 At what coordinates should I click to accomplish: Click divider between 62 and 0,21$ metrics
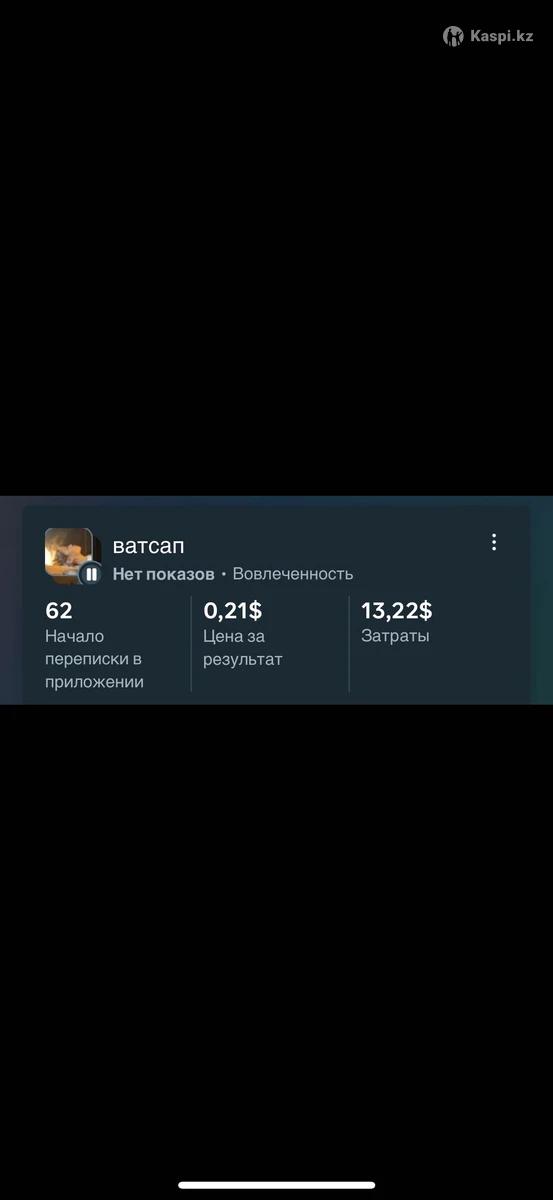coord(191,644)
